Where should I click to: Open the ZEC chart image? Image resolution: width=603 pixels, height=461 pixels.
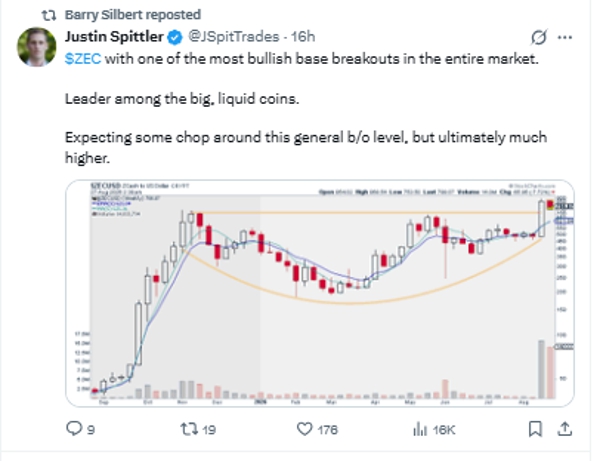(x=320, y=293)
